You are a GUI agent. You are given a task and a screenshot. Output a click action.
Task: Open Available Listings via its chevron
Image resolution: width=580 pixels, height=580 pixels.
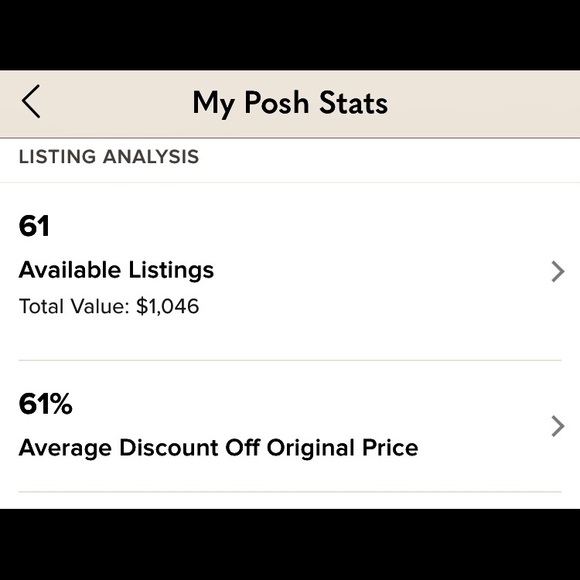(557, 272)
